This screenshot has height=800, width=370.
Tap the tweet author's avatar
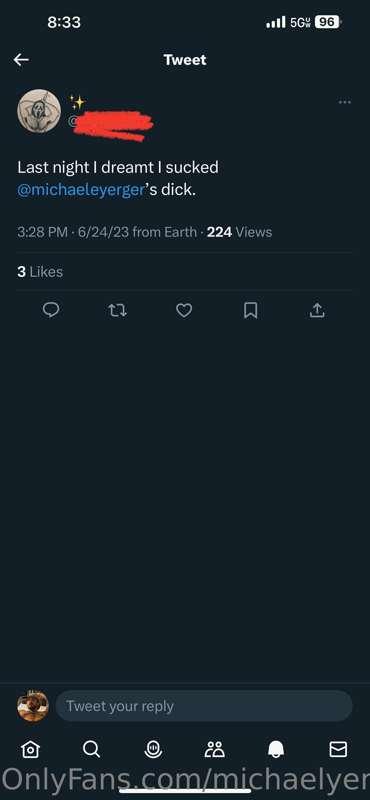39,111
